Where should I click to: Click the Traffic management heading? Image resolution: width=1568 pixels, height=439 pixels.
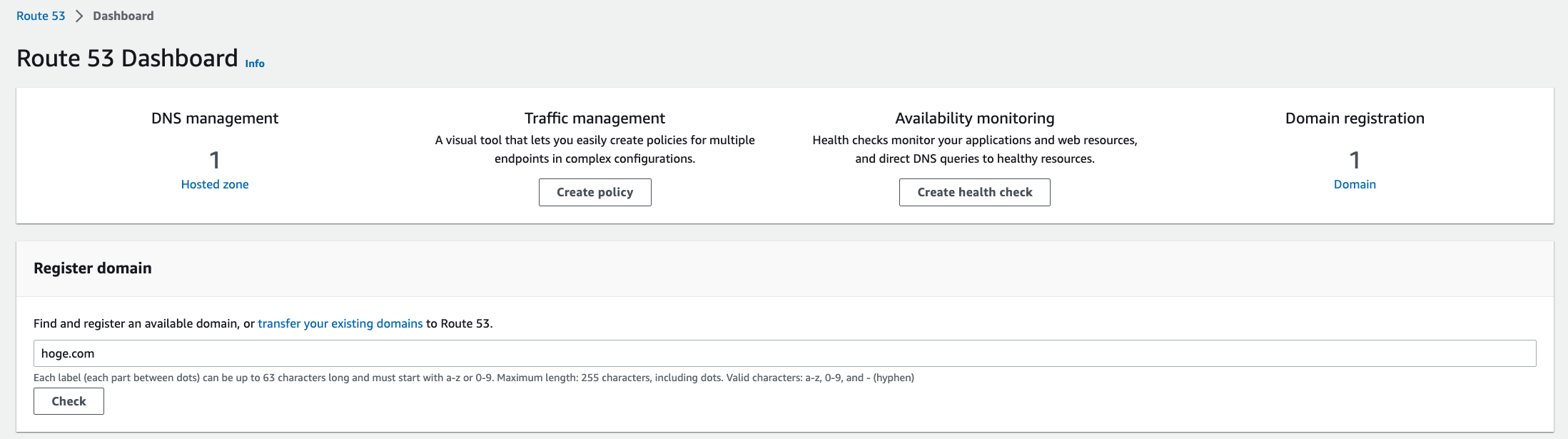(595, 118)
